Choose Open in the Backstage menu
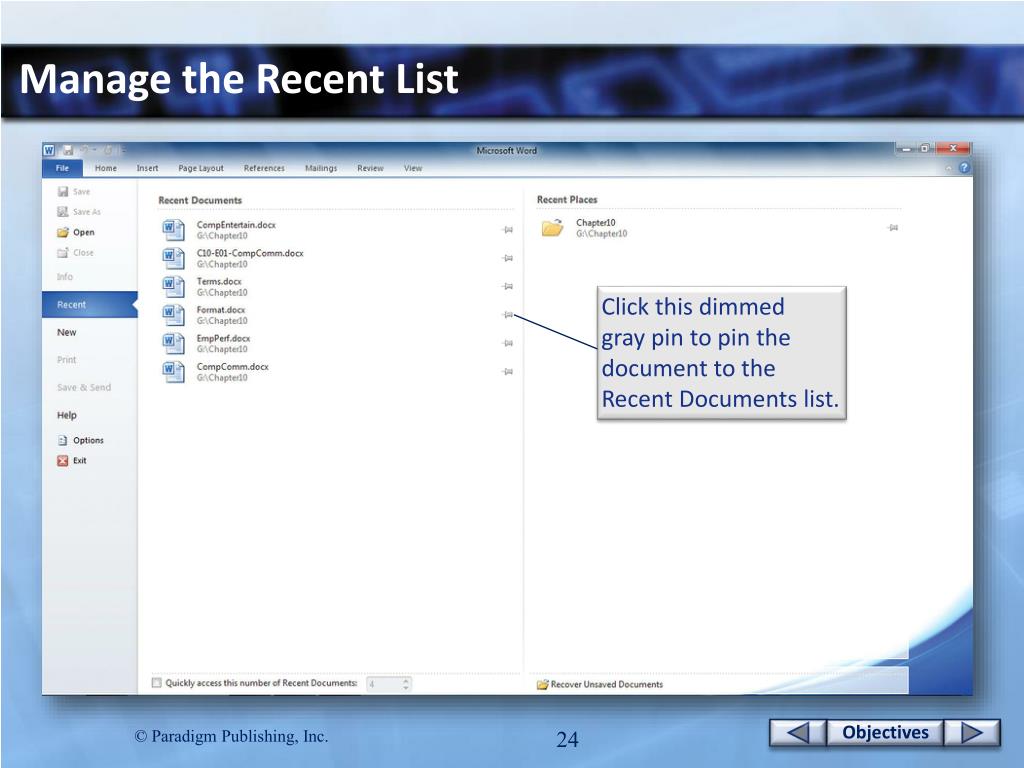 (76, 232)
